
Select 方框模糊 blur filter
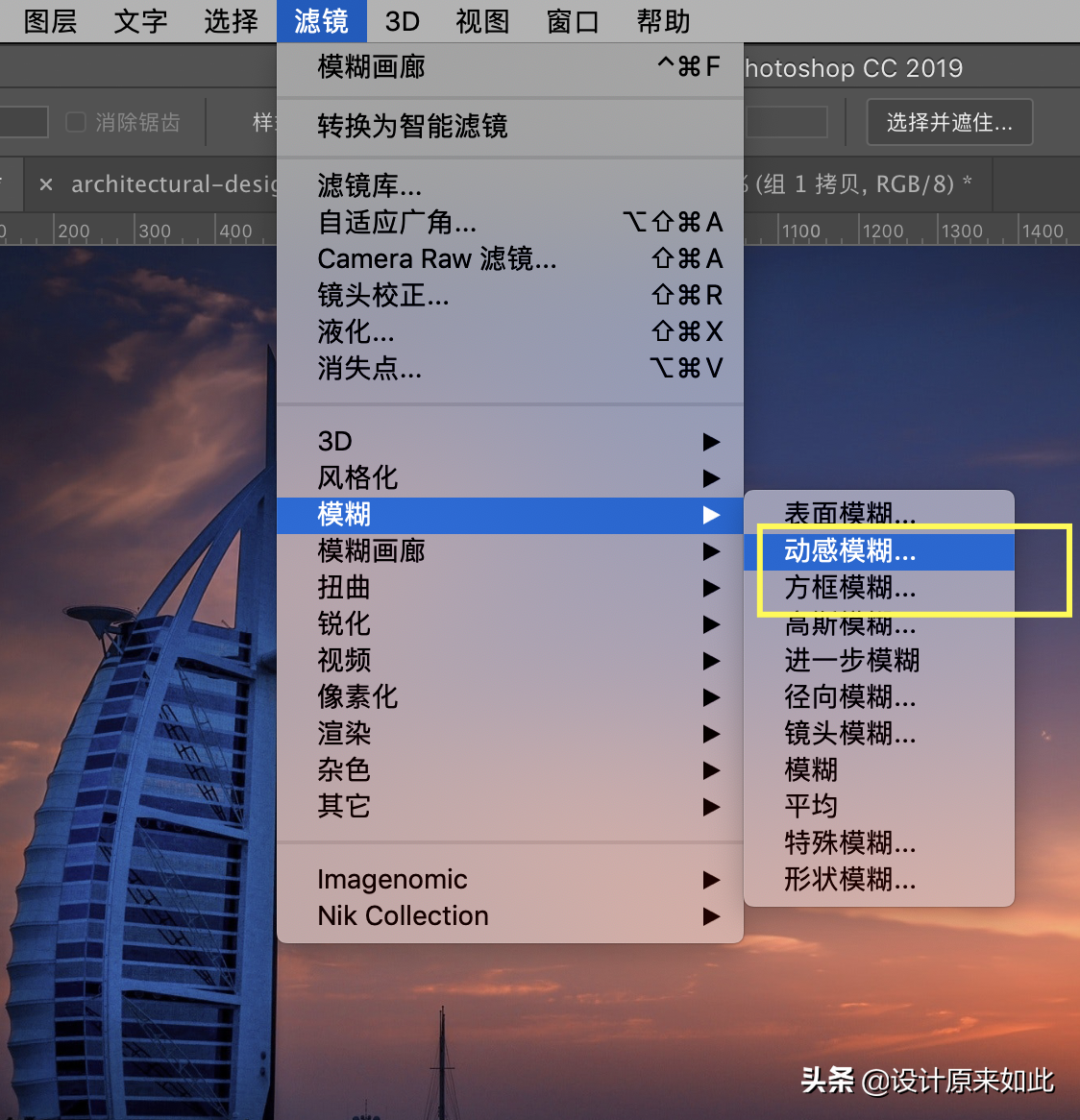879,588
